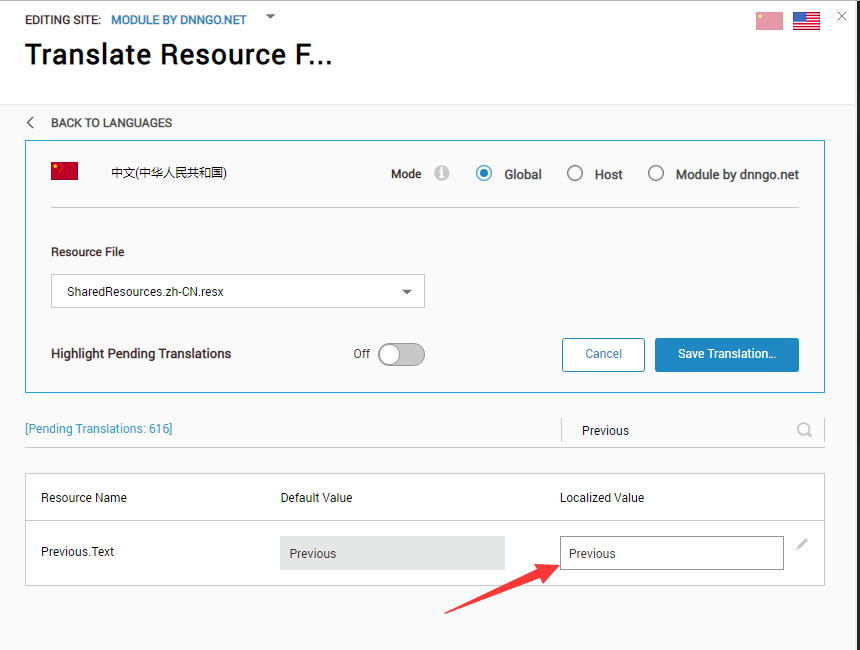Open the Resource File dropdown

click(x=237, y=291)
